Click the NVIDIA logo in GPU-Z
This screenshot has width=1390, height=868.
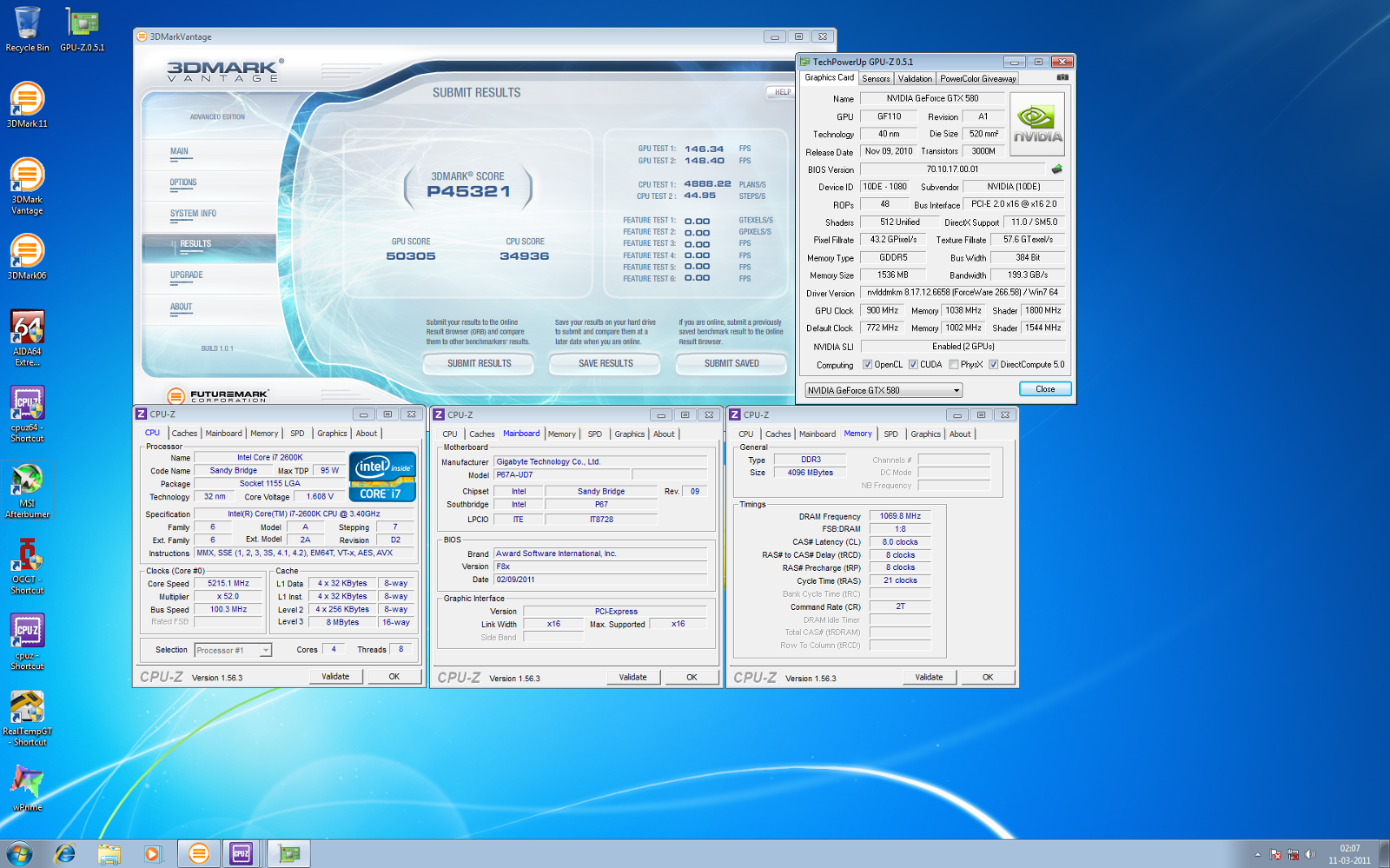[1038, 123]
